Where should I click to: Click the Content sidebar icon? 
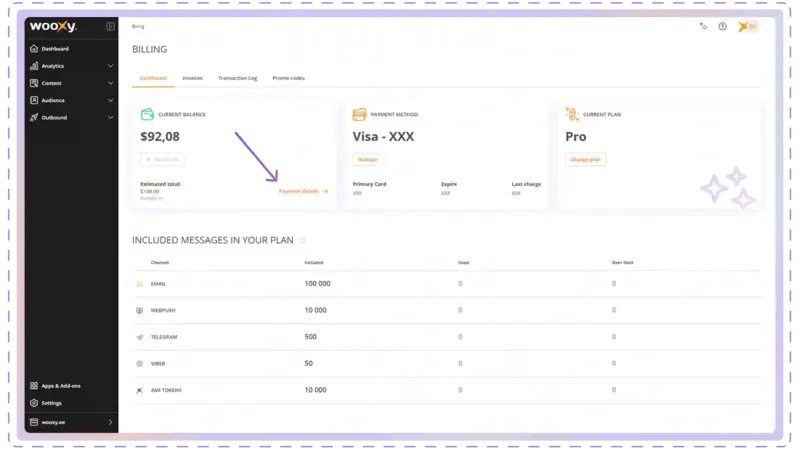click(x=34, y=83)
